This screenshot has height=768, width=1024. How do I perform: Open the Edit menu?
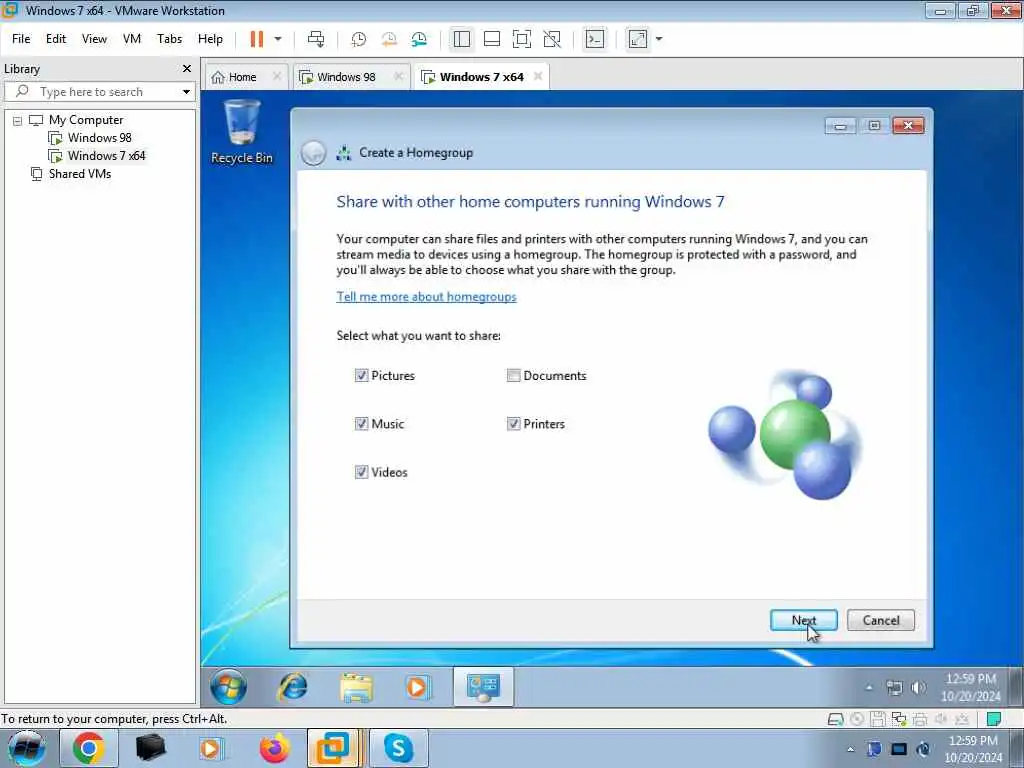[56, 39]
